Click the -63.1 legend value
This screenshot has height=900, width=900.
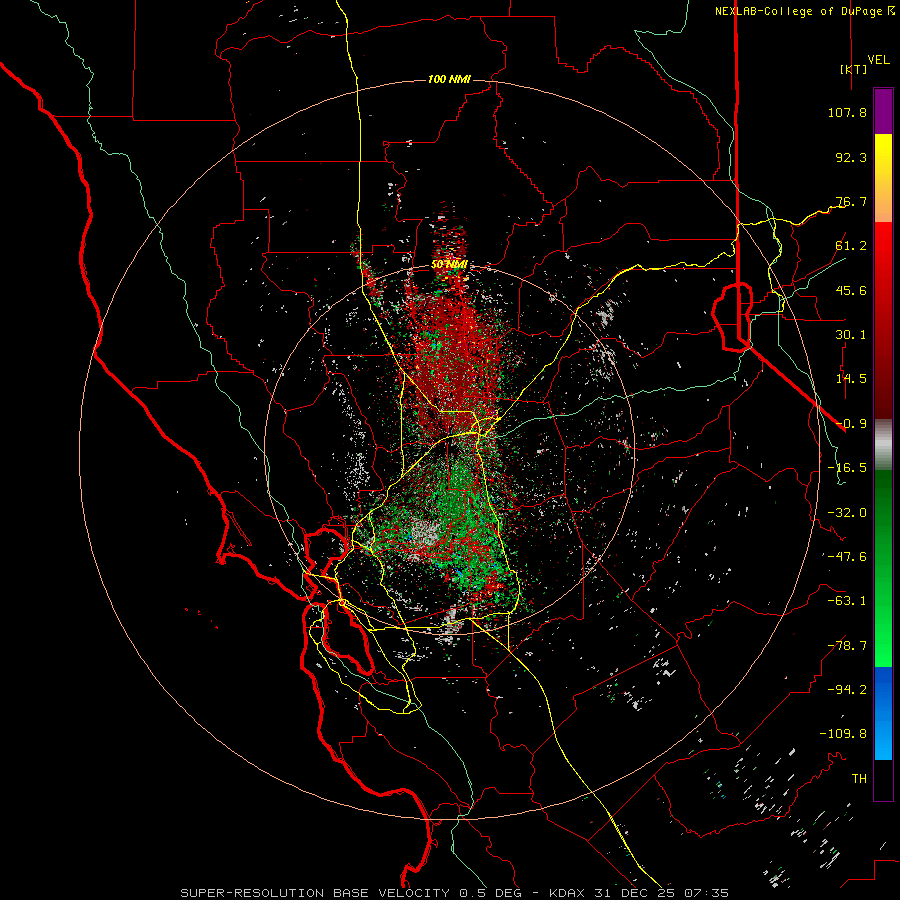[x=847, y=601]
